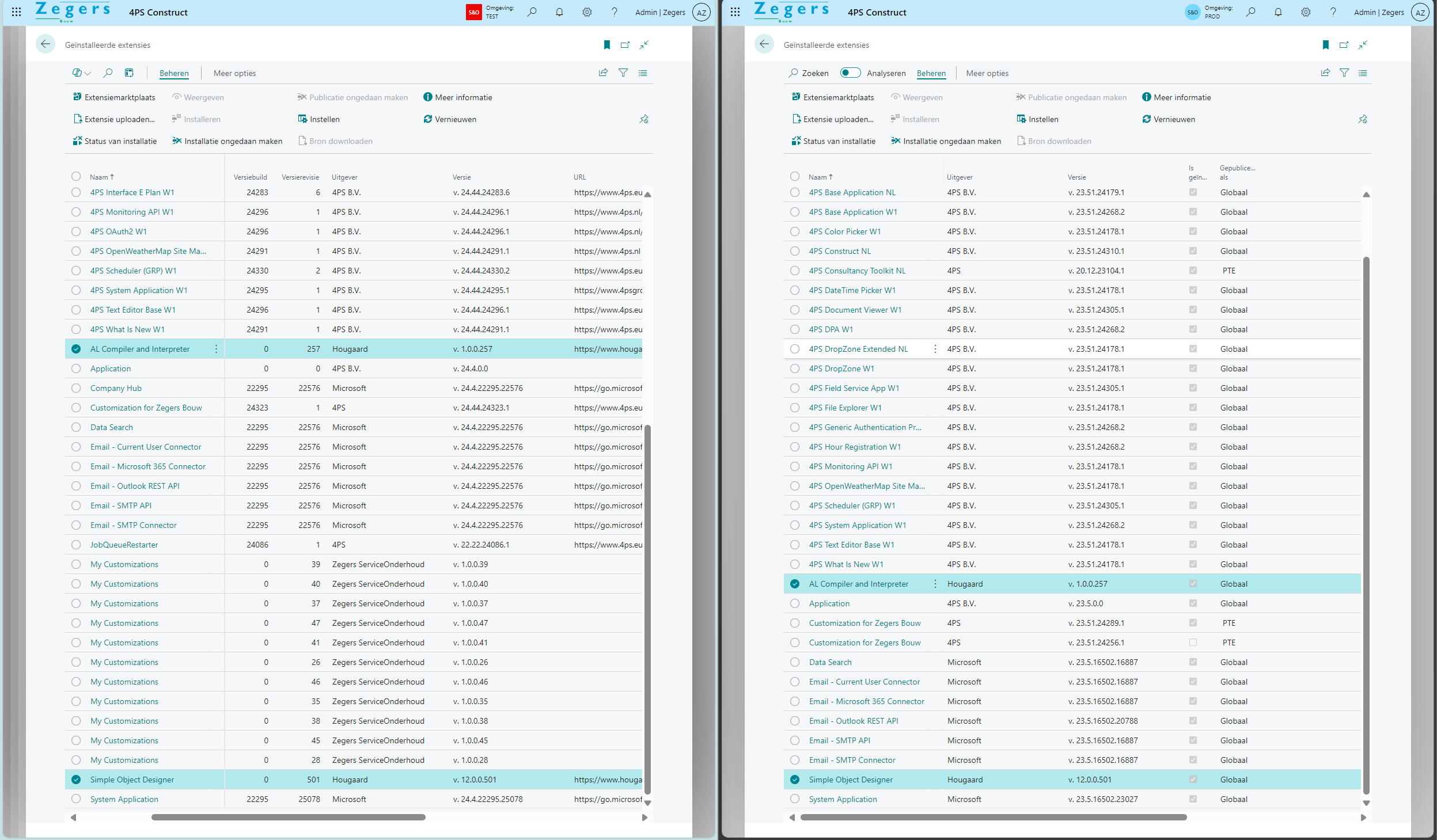This screenshot has height=840, width=1437.
Task: Open row menu for 4PS DropZone Extended NL
Action: click(x=935, y=349)
